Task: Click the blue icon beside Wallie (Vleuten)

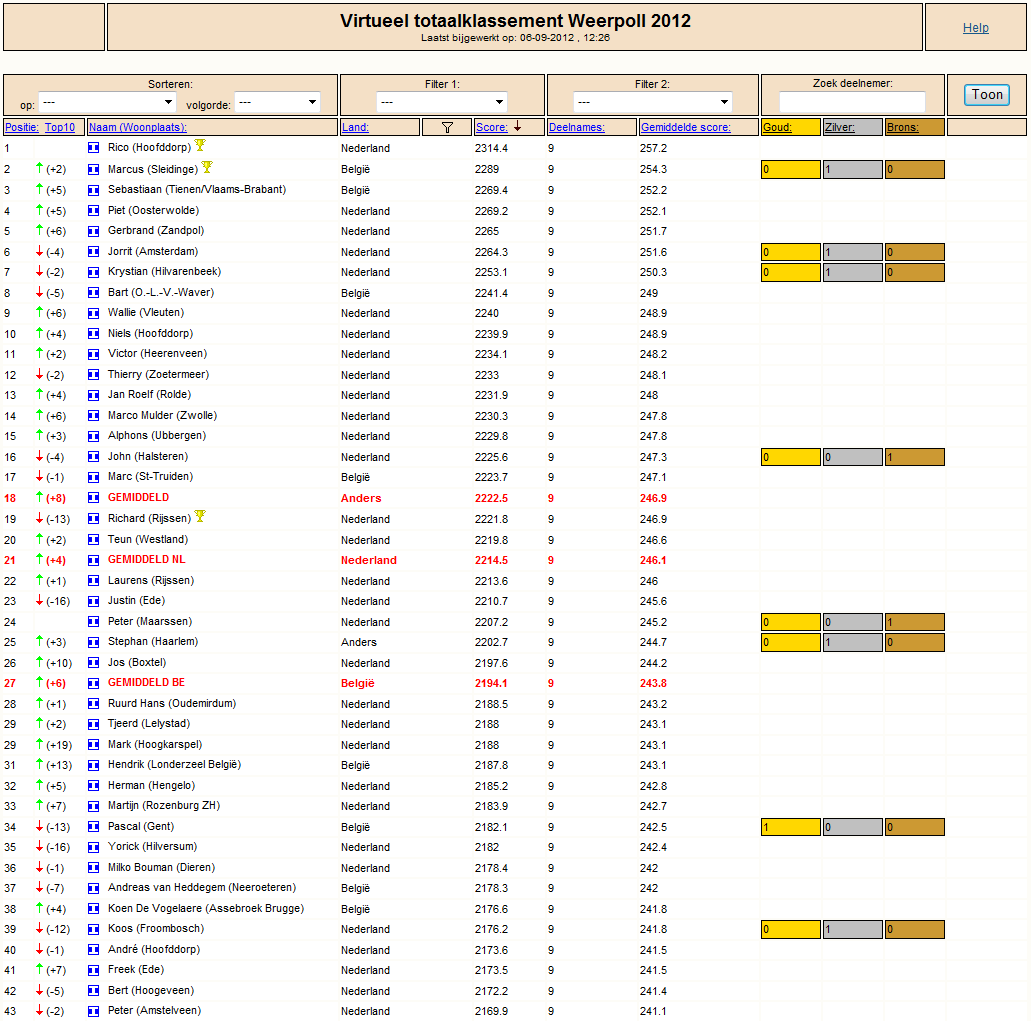Action: (x=93, y=313)
